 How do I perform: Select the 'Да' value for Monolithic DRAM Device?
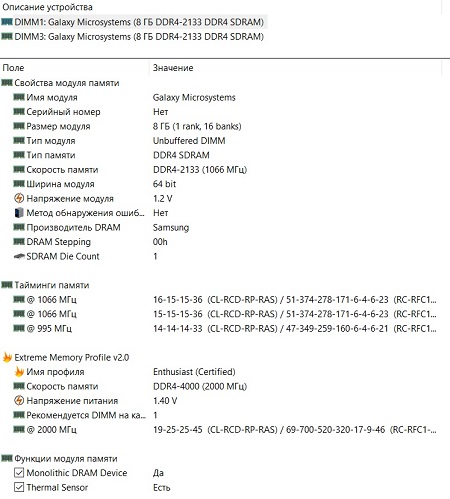[158, 473]
